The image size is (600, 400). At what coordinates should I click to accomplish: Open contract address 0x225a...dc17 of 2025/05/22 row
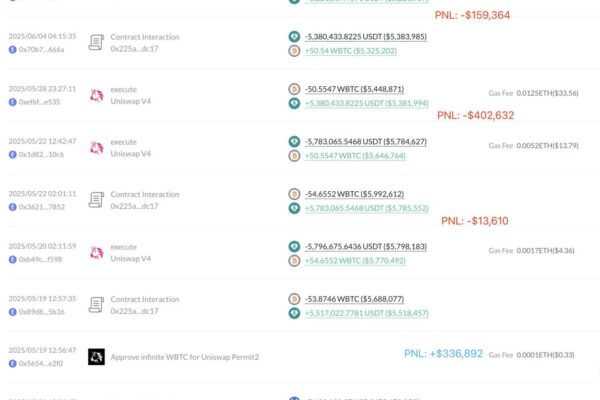coord(134,206)
